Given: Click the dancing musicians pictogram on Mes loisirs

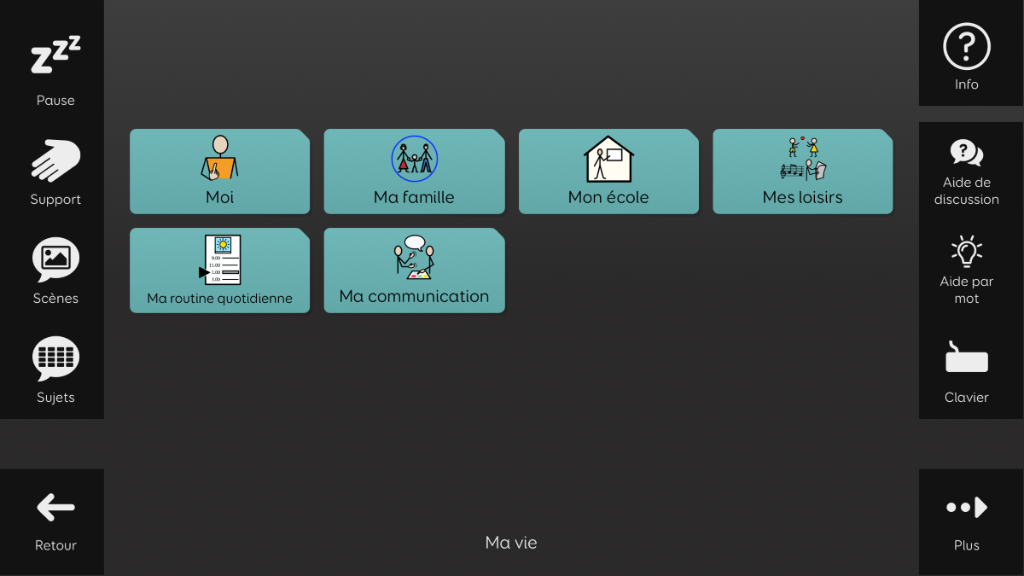Looking at the screenshot, I should point(802,158).
